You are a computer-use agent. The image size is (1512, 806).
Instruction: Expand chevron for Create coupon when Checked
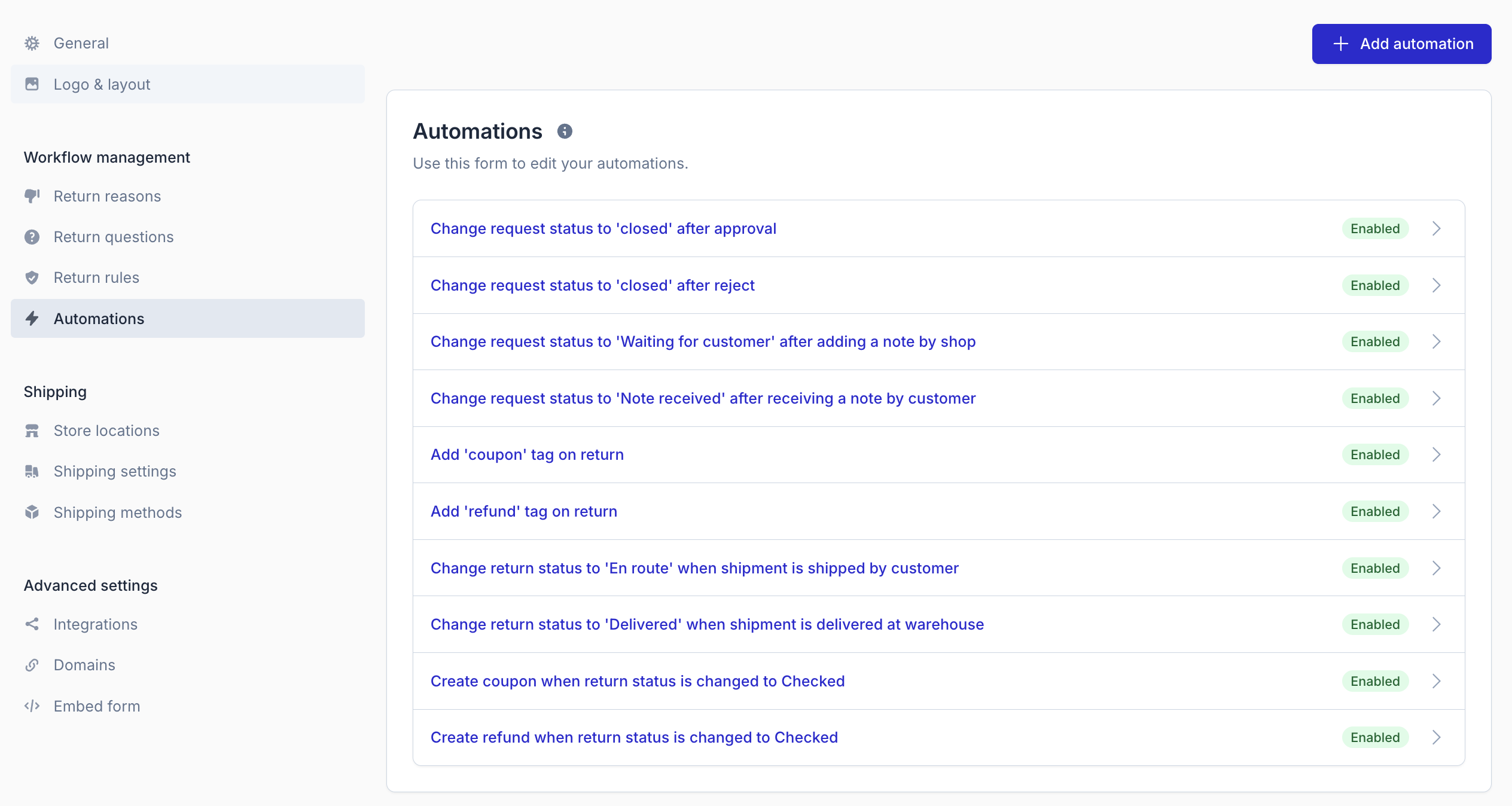(x=1437, y=681)
